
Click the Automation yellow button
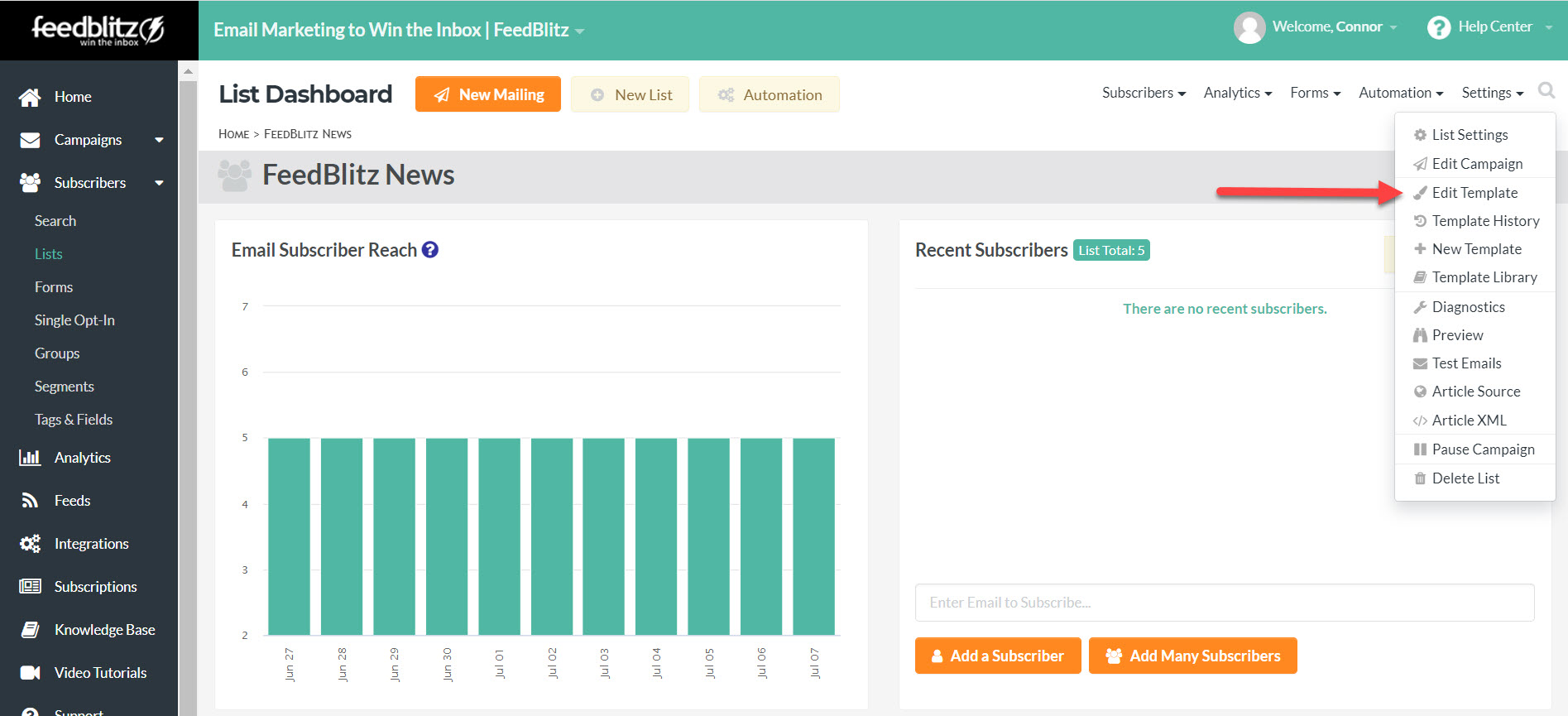tap(770, 94)
